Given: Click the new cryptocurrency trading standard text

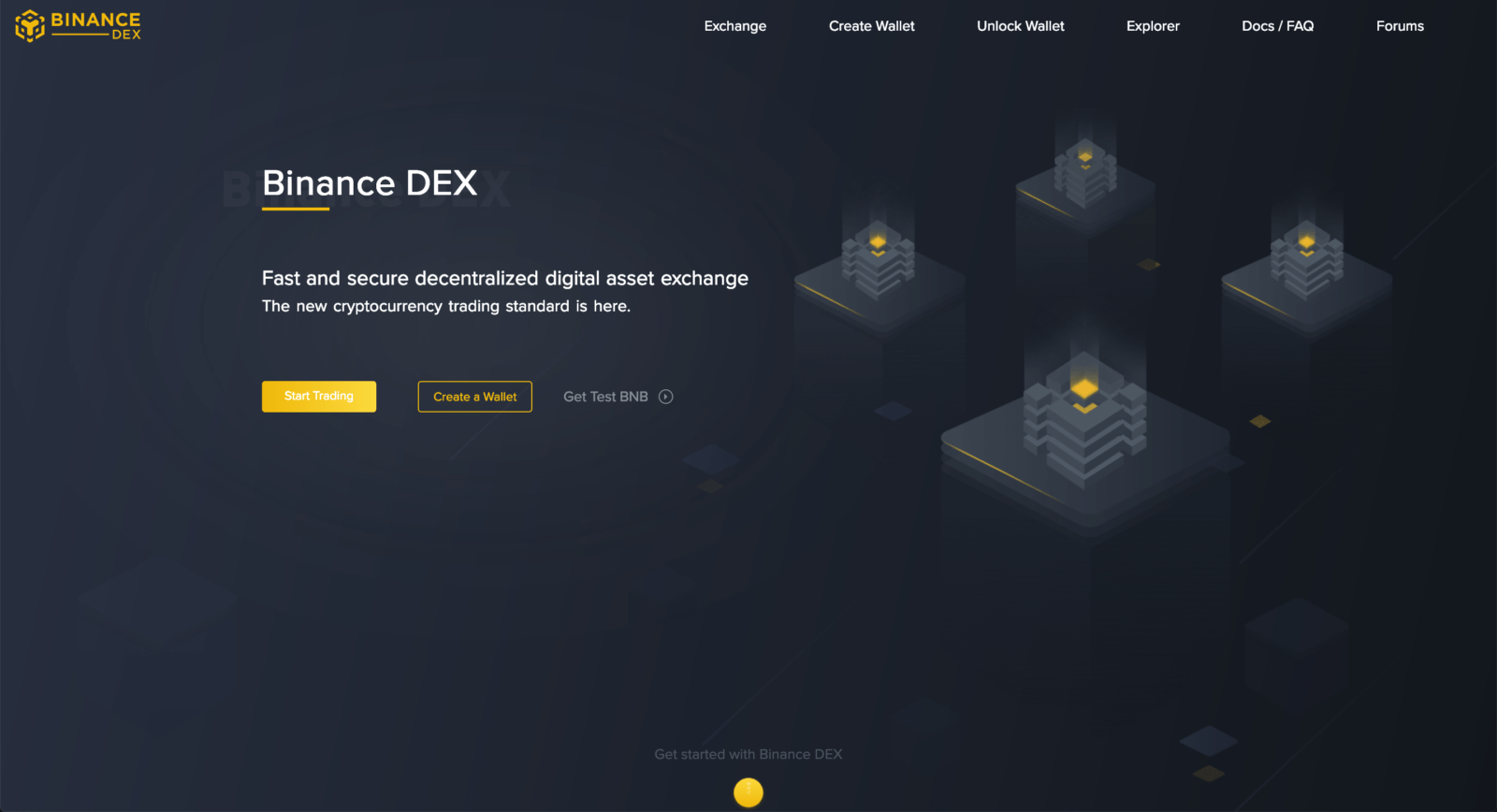Looking at the screenshot, I should click(x=446, y=307).
